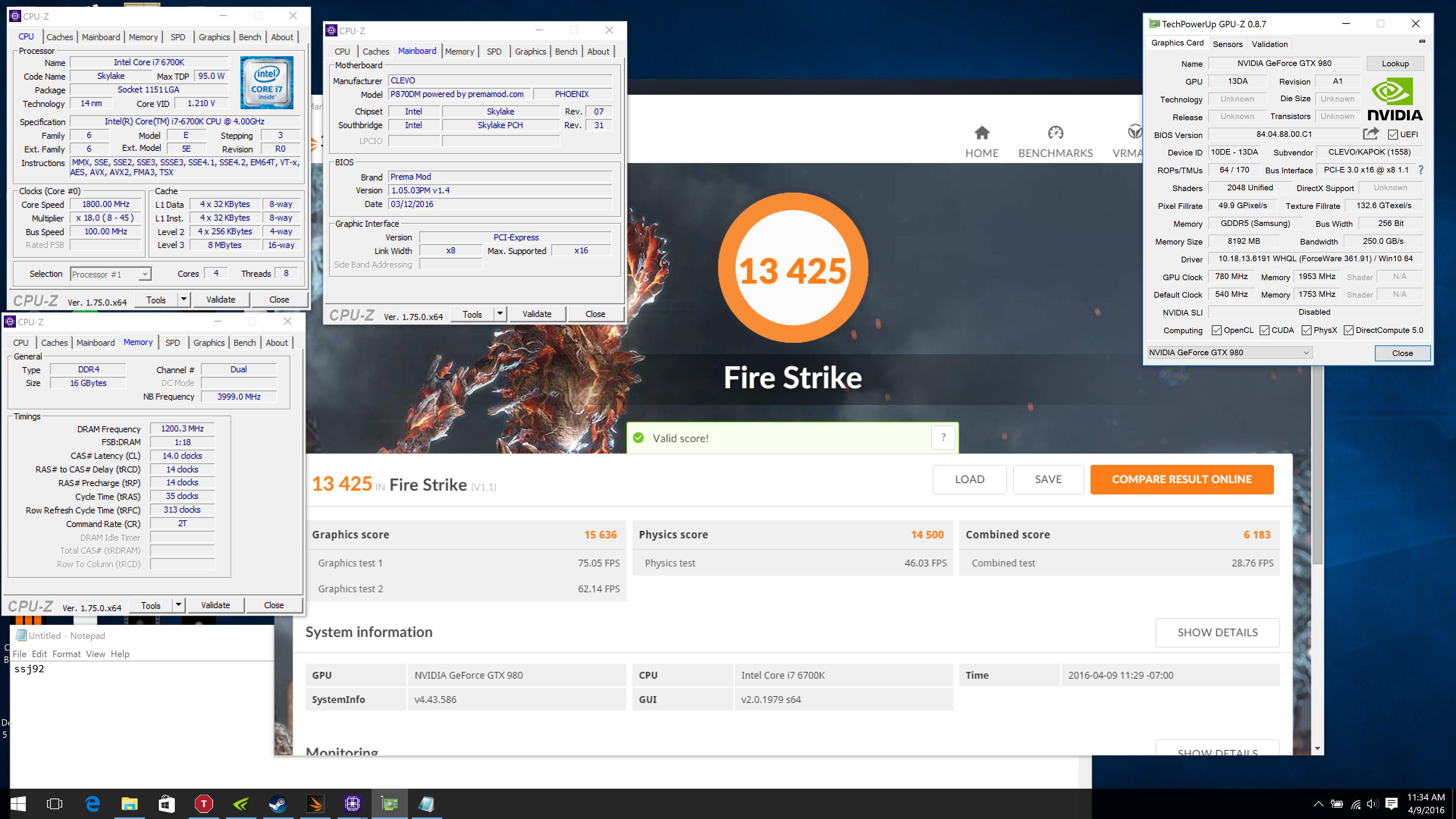Click the Combined score value 6 183
This screenshot has width=1456, height=819.
click(x=1257, y=535)
